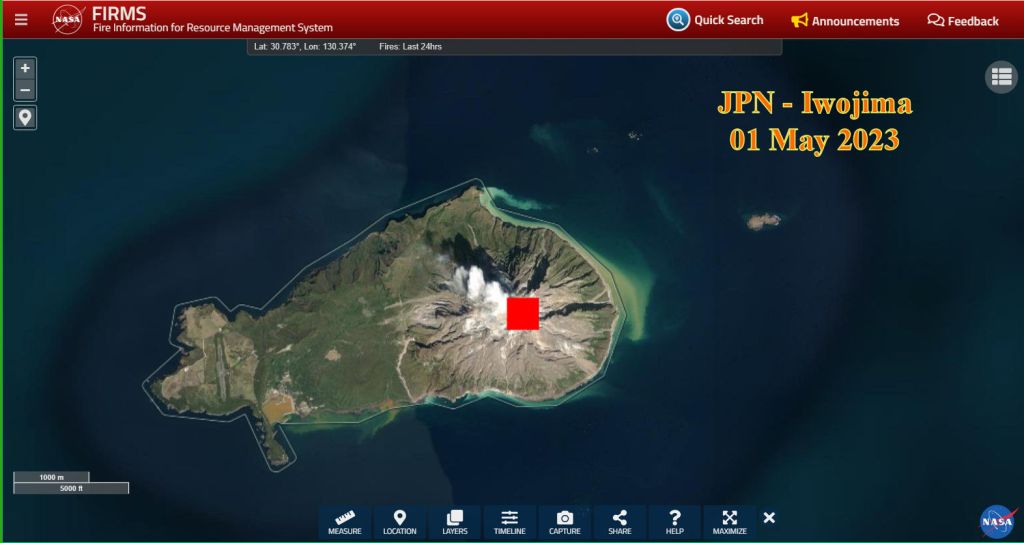
Task: Share the current map view
Action: [x=620, y=522]
